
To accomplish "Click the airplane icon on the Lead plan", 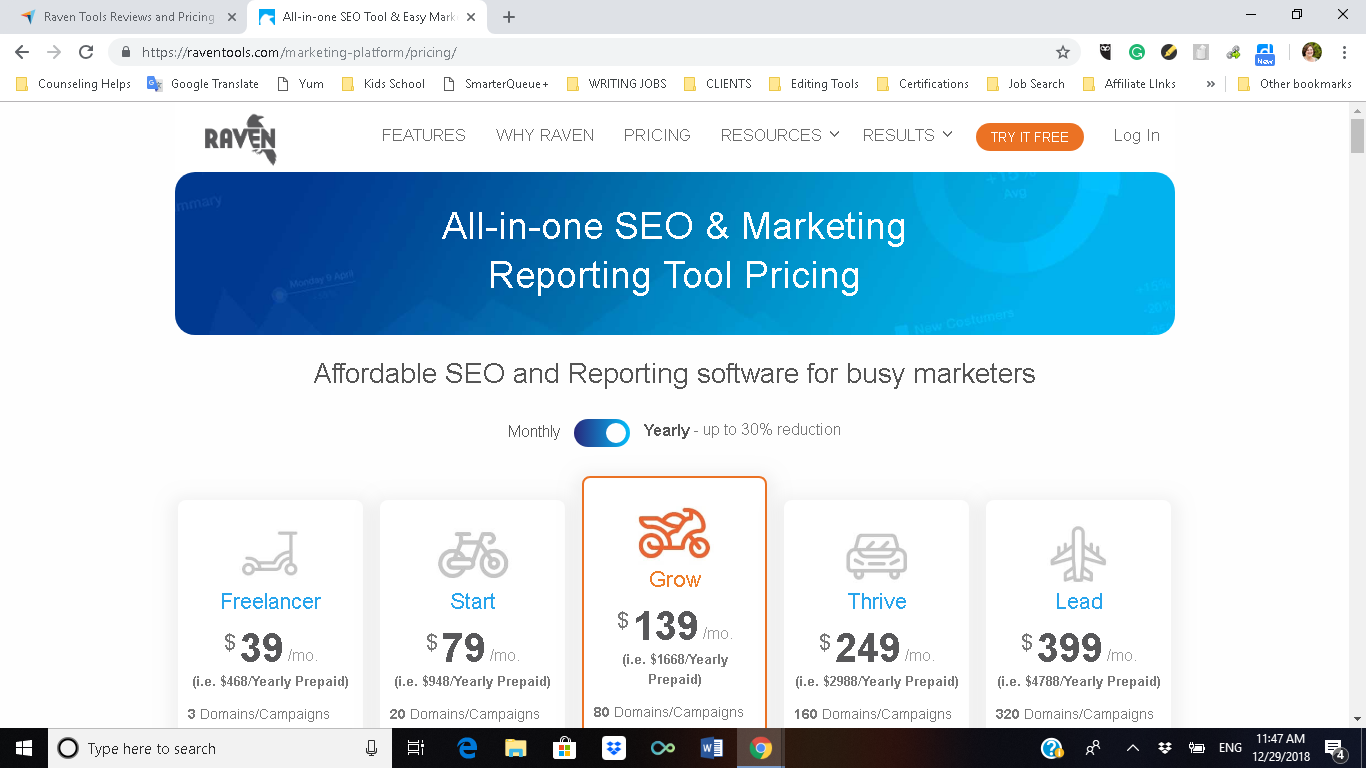I will pos(1078,554).
